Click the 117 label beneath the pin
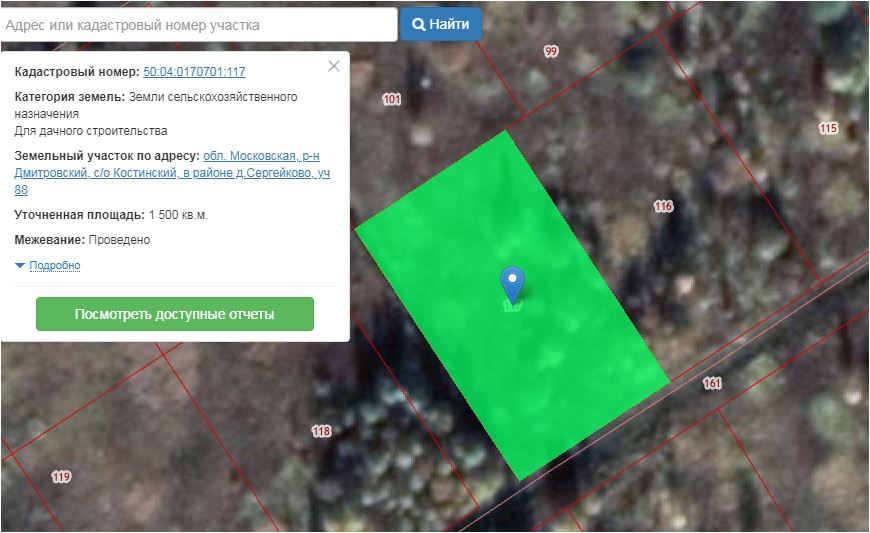Viewport: 870px width, 533px height. point(512,307)
